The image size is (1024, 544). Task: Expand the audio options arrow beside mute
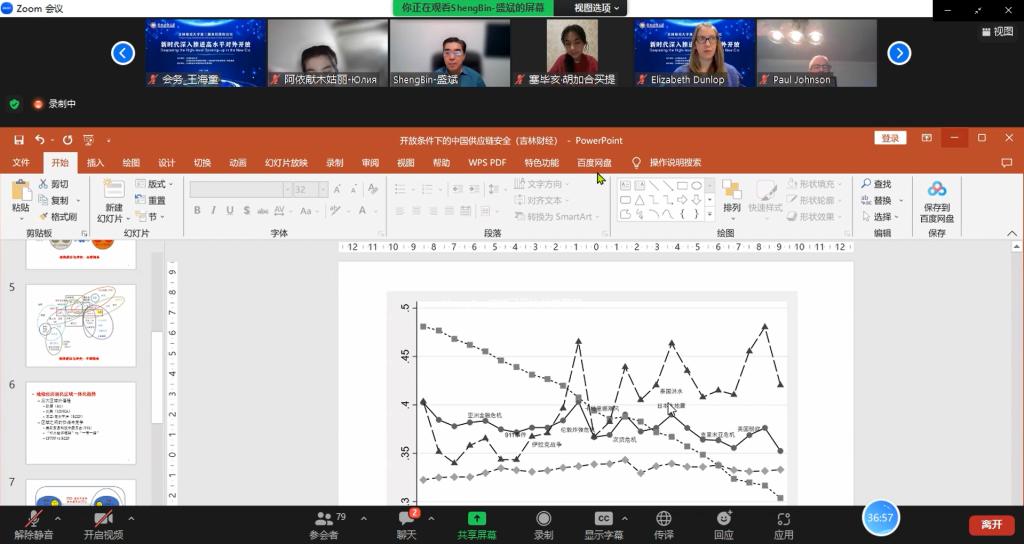57,519
